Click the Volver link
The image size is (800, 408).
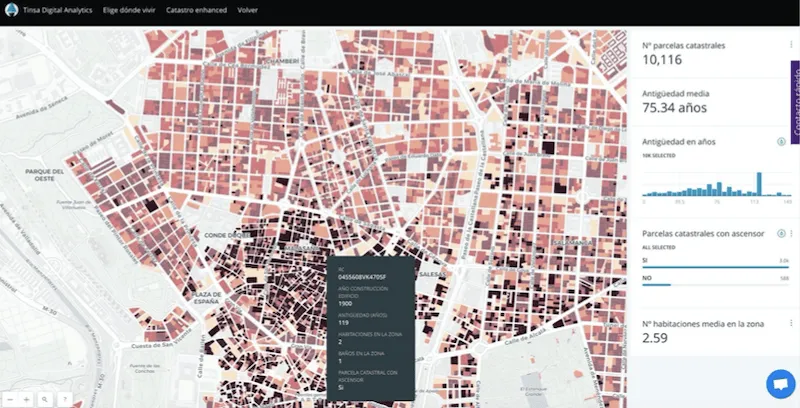click(x=247, y=8)
